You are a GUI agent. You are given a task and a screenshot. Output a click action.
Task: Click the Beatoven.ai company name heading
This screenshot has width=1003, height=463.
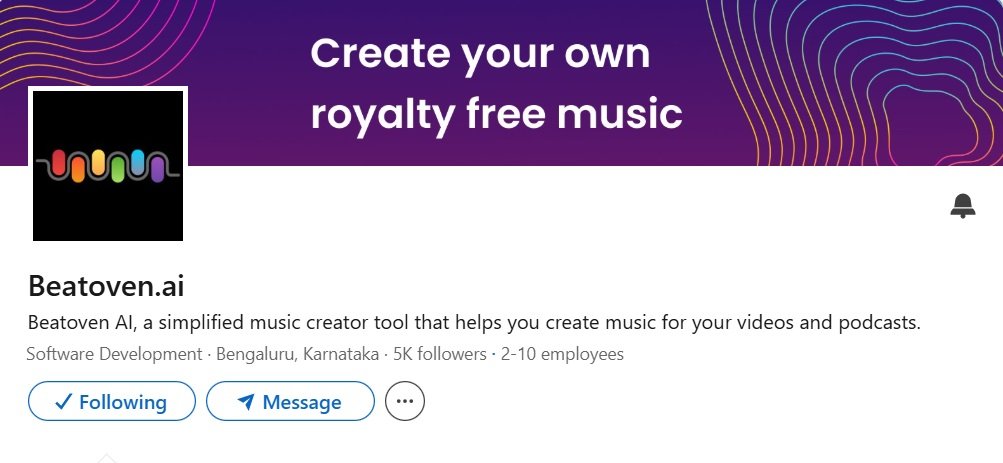click(x=106, y=286)
